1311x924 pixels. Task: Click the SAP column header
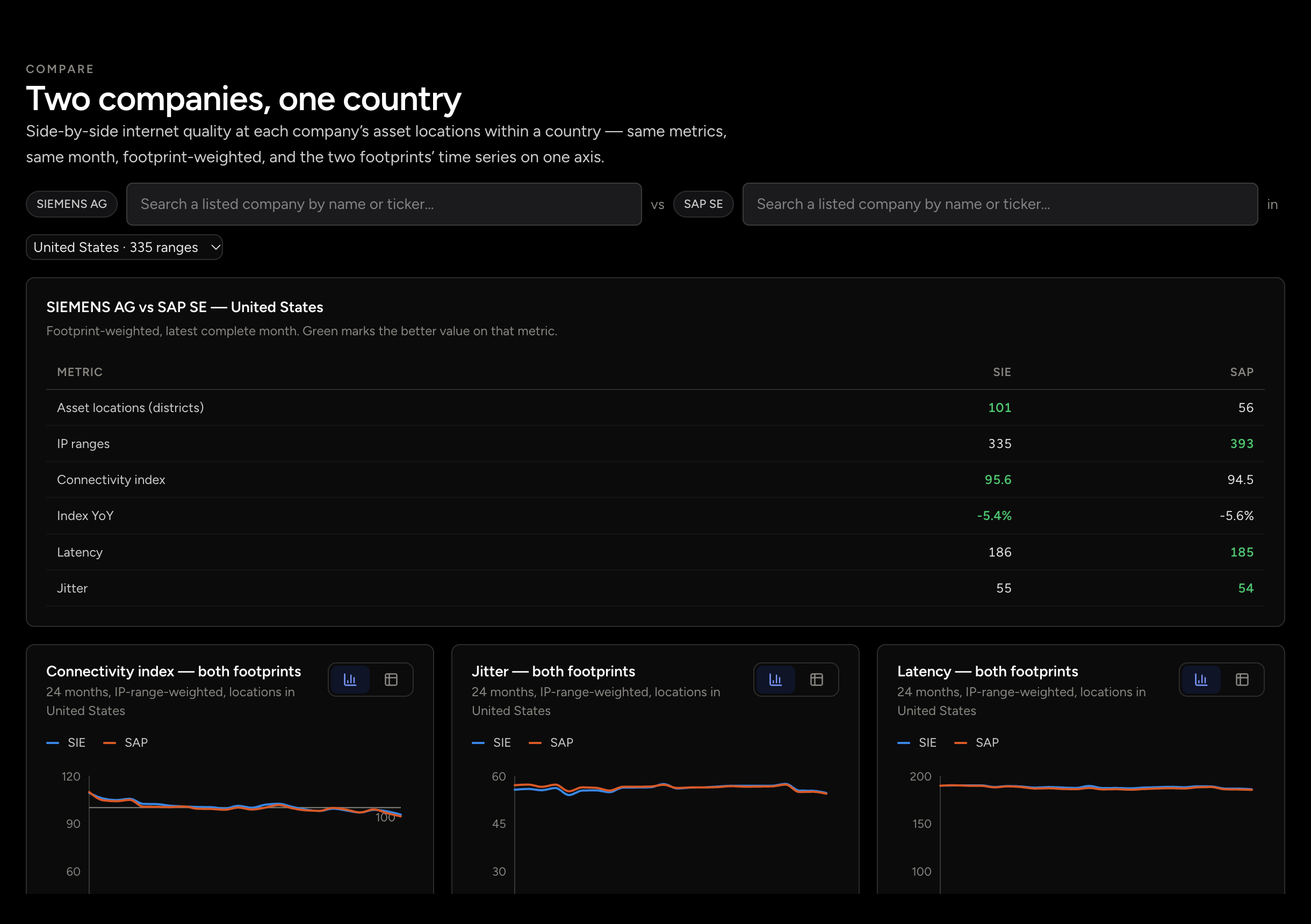[x=1242, y=372]
